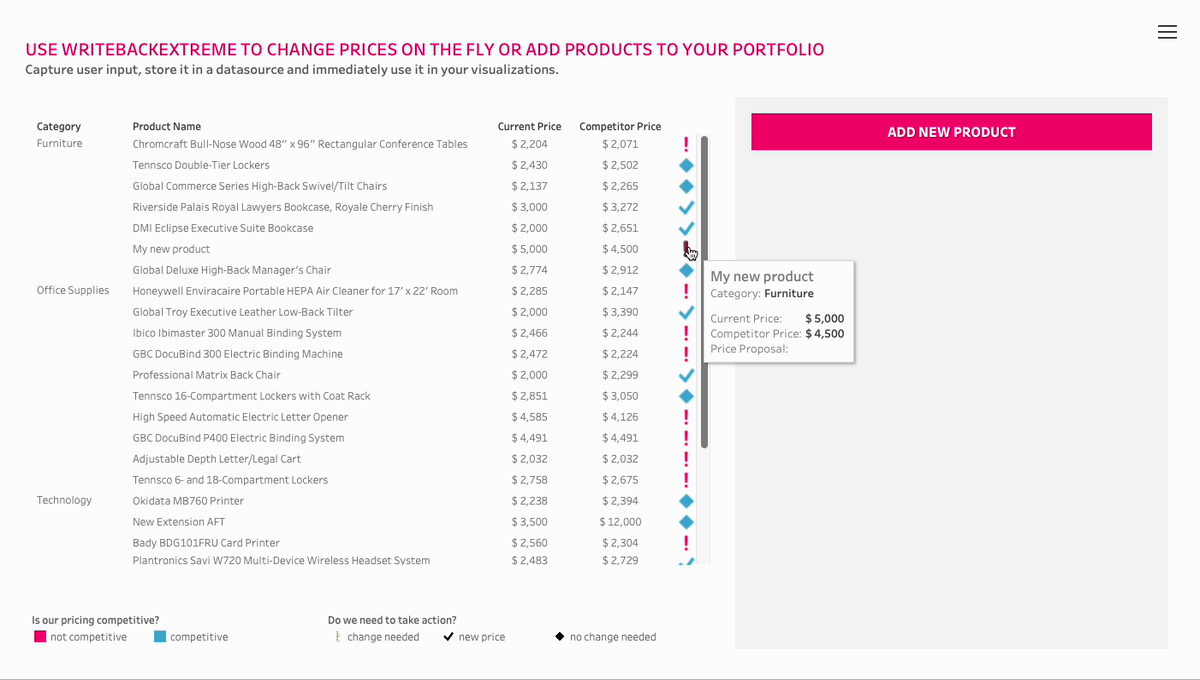The image size is (1200, 680).
Task: Select the diamond icon next to Tennsco Double-Tier Lockers
Action: (686, 165)
